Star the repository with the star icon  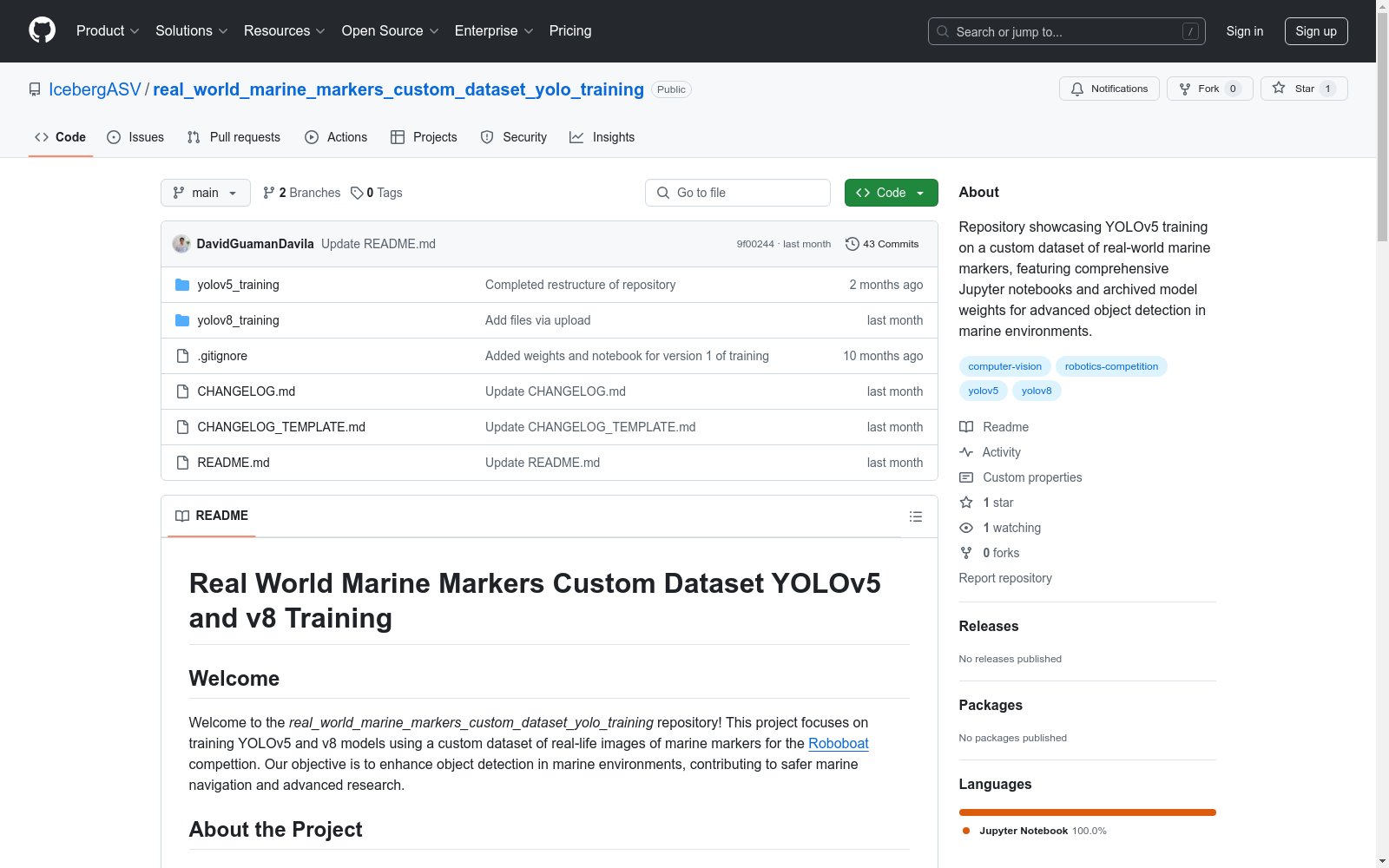tap(1279, 88)
